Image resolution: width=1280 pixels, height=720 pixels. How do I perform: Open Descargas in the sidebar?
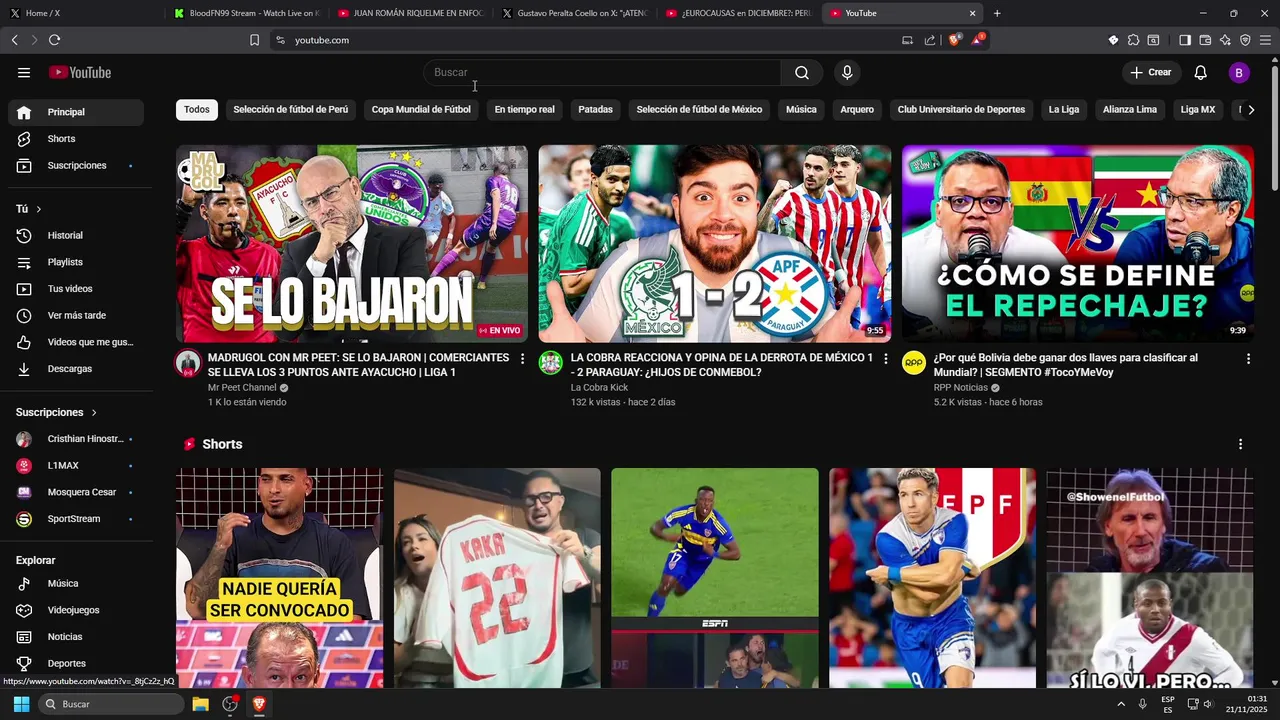pos(75,369)
